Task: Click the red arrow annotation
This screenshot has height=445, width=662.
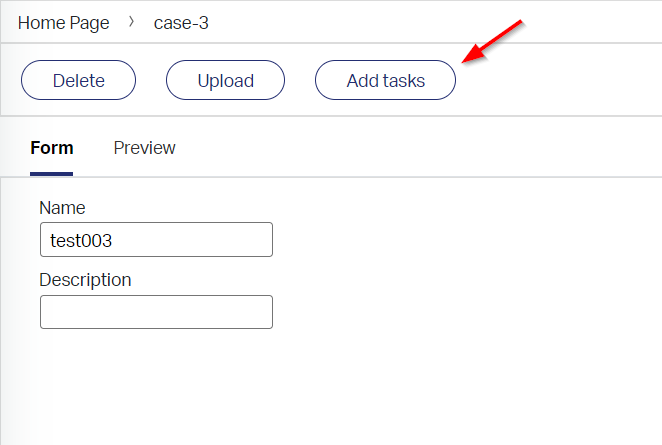Action: pos(492,41)
